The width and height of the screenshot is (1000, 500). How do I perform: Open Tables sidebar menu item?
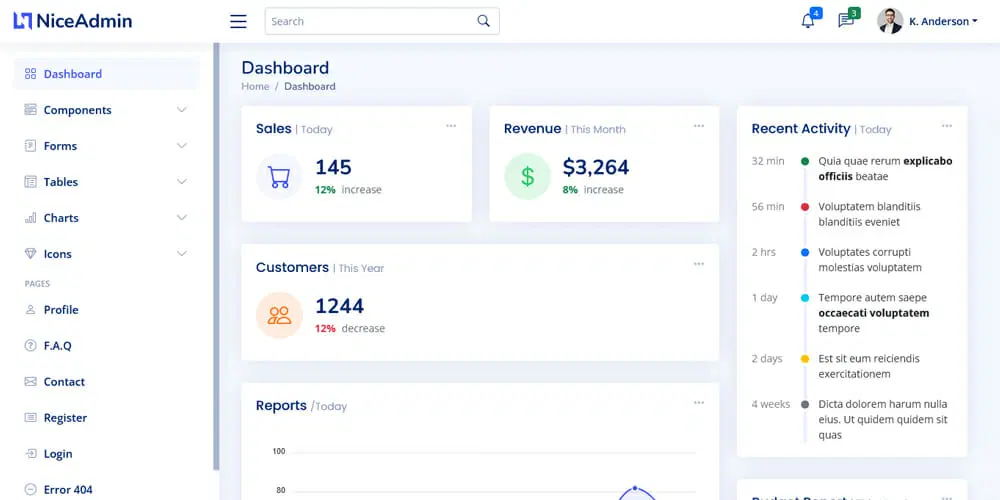pos(106,182)
